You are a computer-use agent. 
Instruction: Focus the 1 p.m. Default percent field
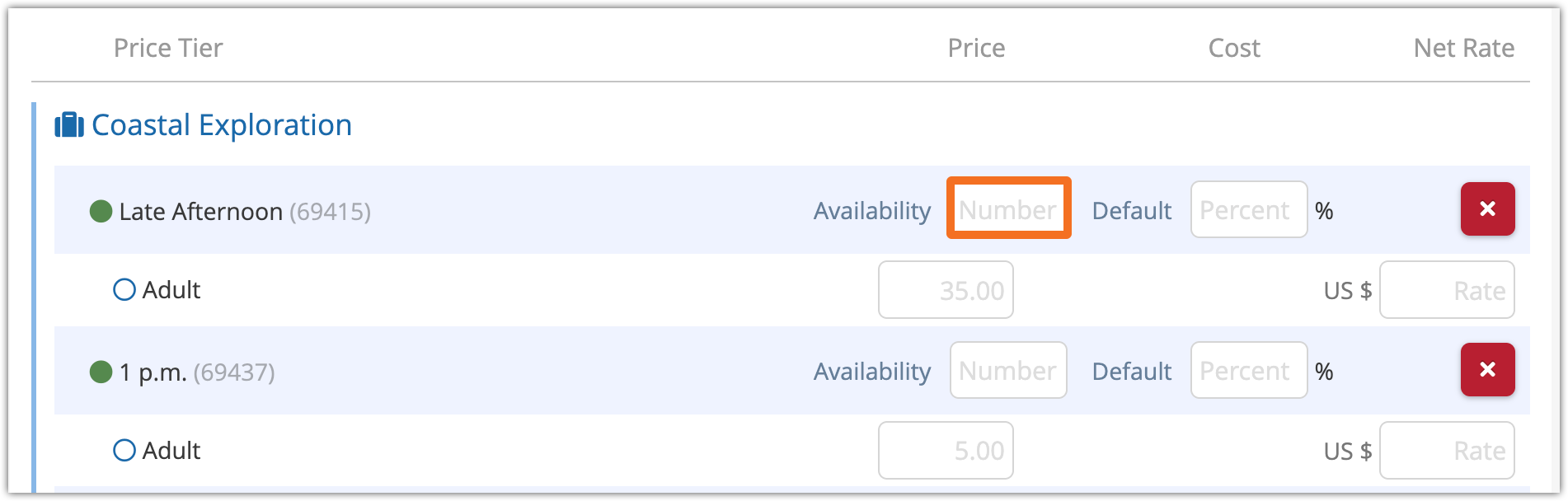click(1248, 371)
